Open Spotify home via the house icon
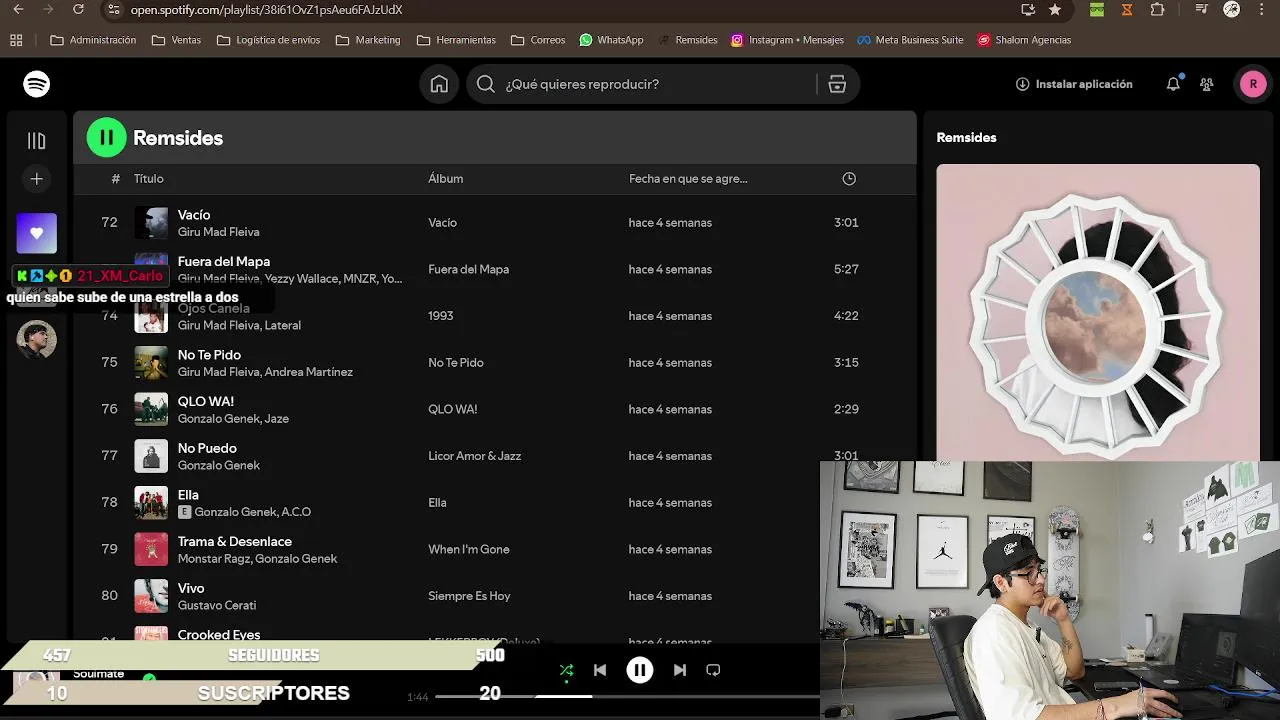Image resolution: width=1280 pixels, height=720 pixels. coord(439,84)
